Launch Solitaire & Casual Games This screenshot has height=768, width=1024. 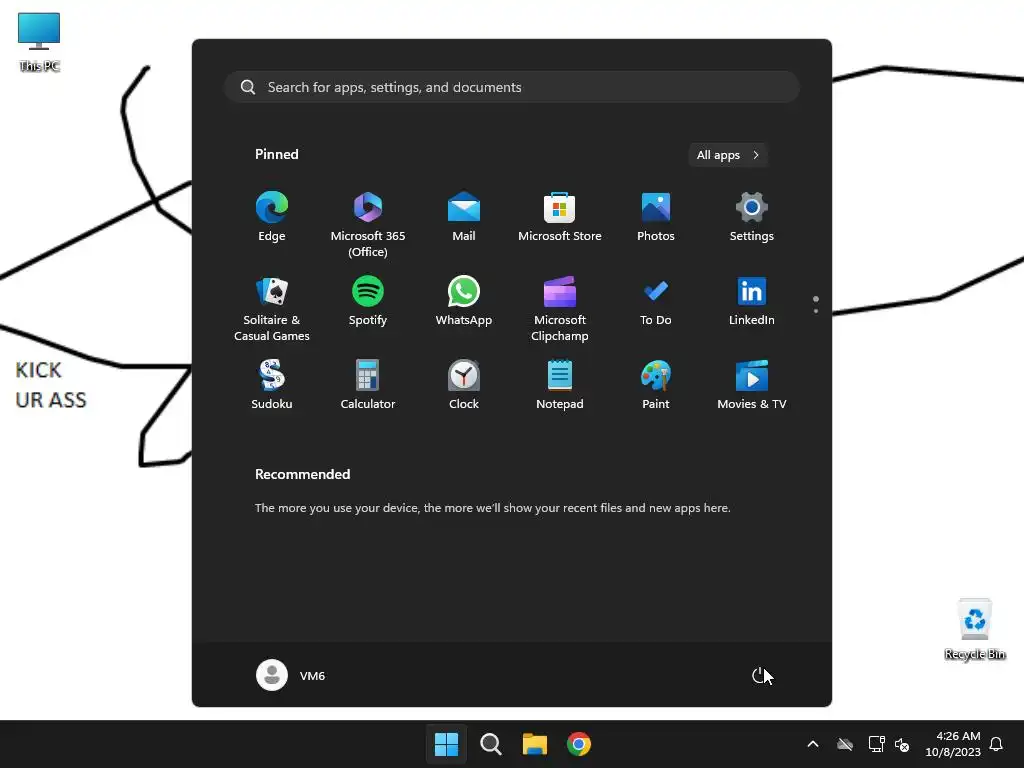(272, 309)
